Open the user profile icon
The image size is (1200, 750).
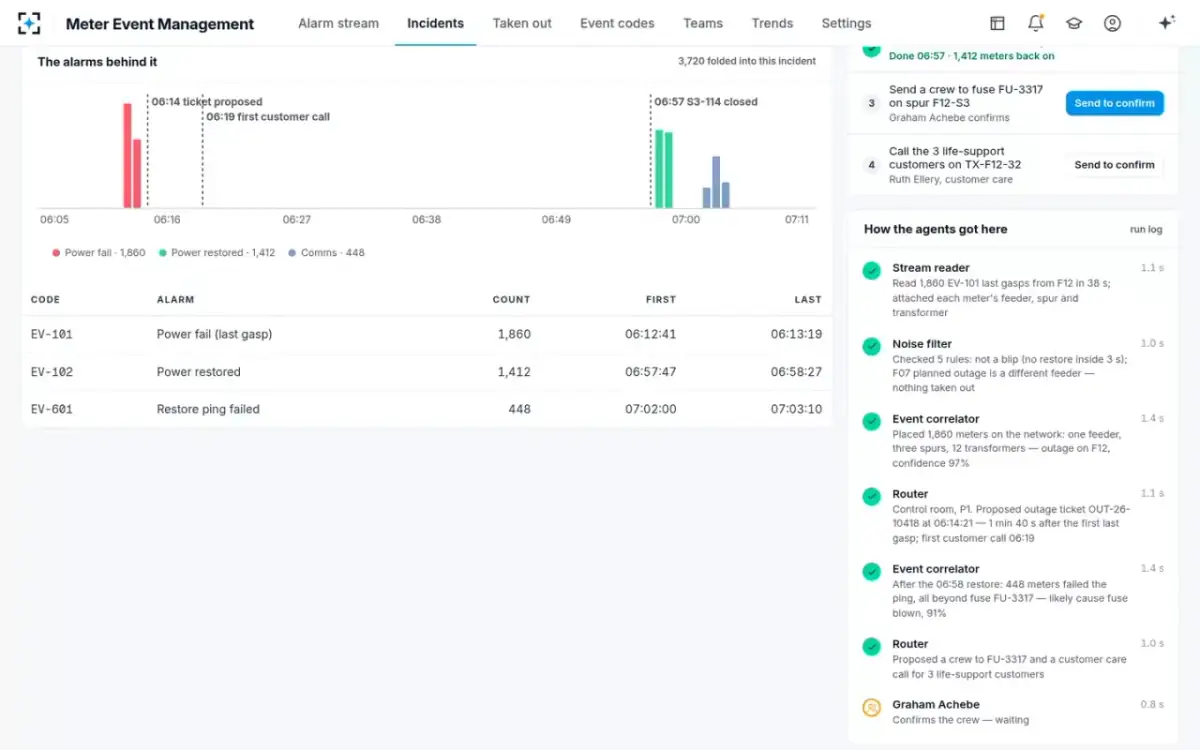point(1112,23)
